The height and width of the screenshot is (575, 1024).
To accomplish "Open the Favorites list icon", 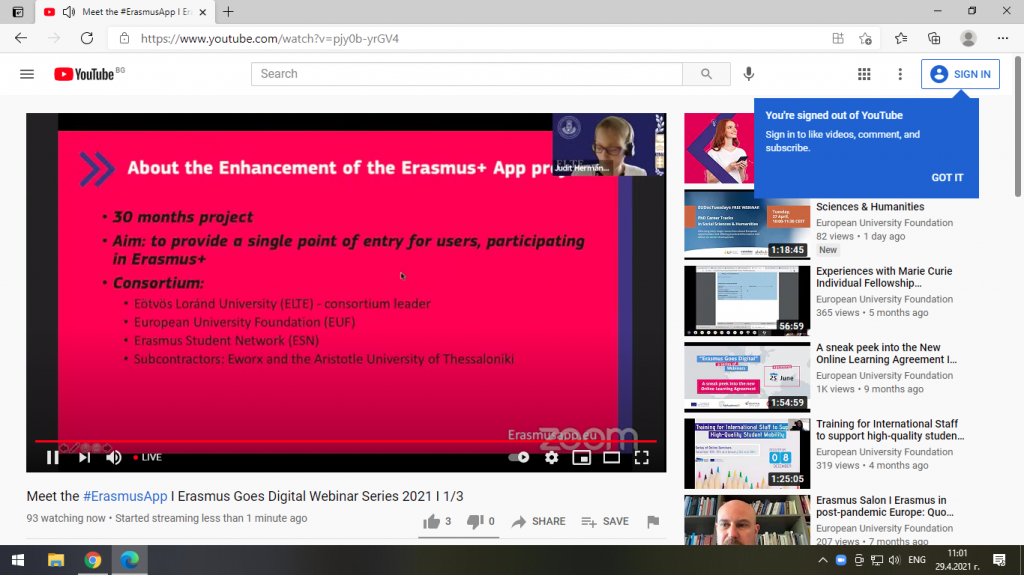I will (x=901, y=39).
